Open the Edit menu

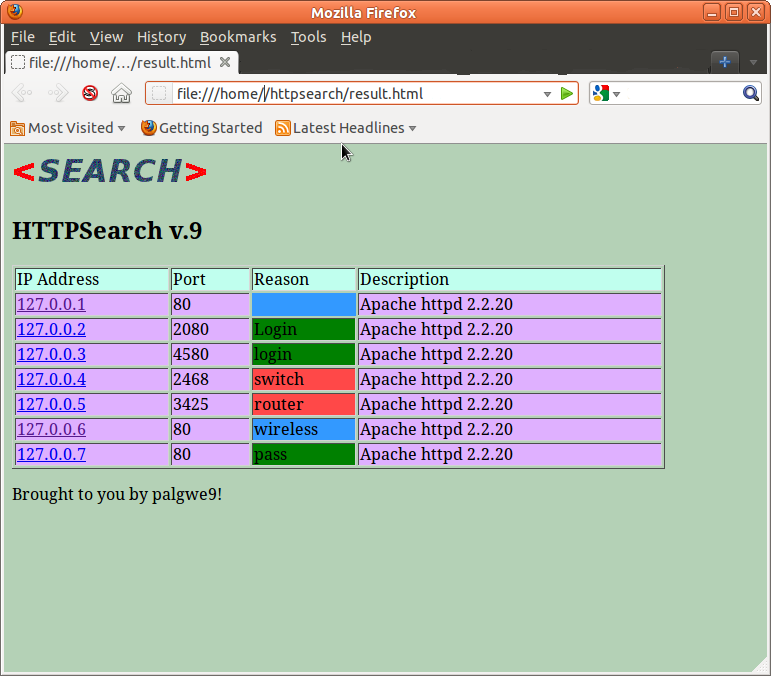tap(62, 37)
